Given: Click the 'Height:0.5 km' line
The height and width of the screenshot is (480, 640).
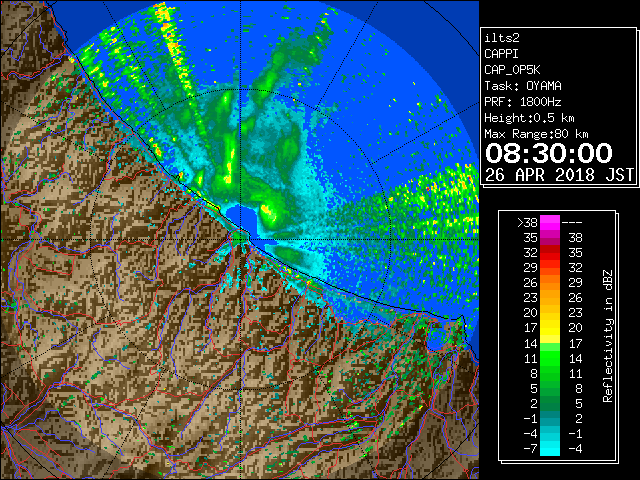Looking at the screenshot, I should coord(529,118).
